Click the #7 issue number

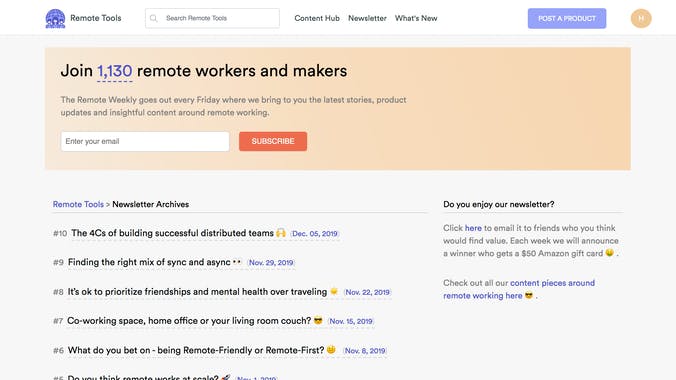pyautogui.click(x=58, y=321)
